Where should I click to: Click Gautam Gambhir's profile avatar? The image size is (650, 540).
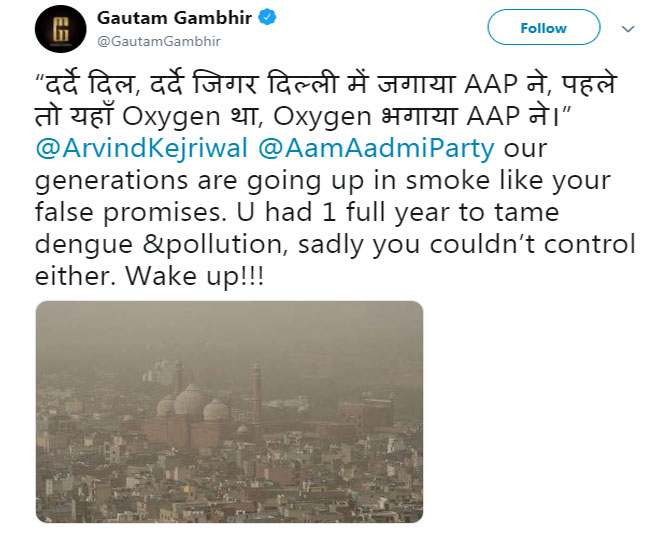[x=60, y=27]
